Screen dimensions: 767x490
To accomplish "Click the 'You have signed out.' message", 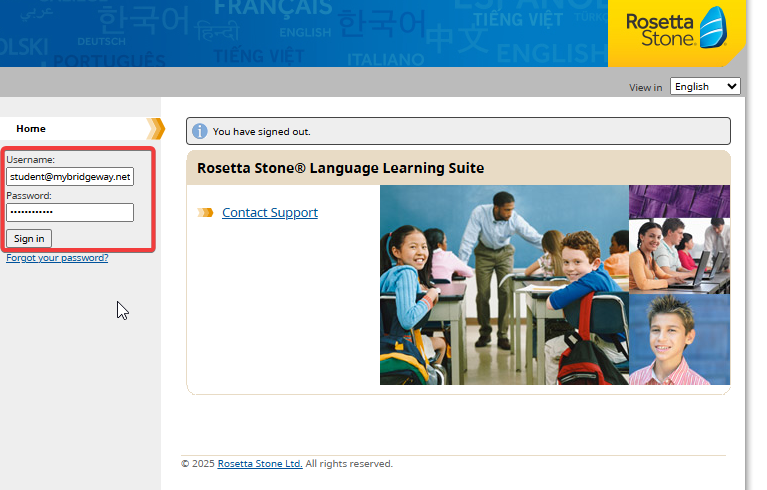I will pos(262,132).
